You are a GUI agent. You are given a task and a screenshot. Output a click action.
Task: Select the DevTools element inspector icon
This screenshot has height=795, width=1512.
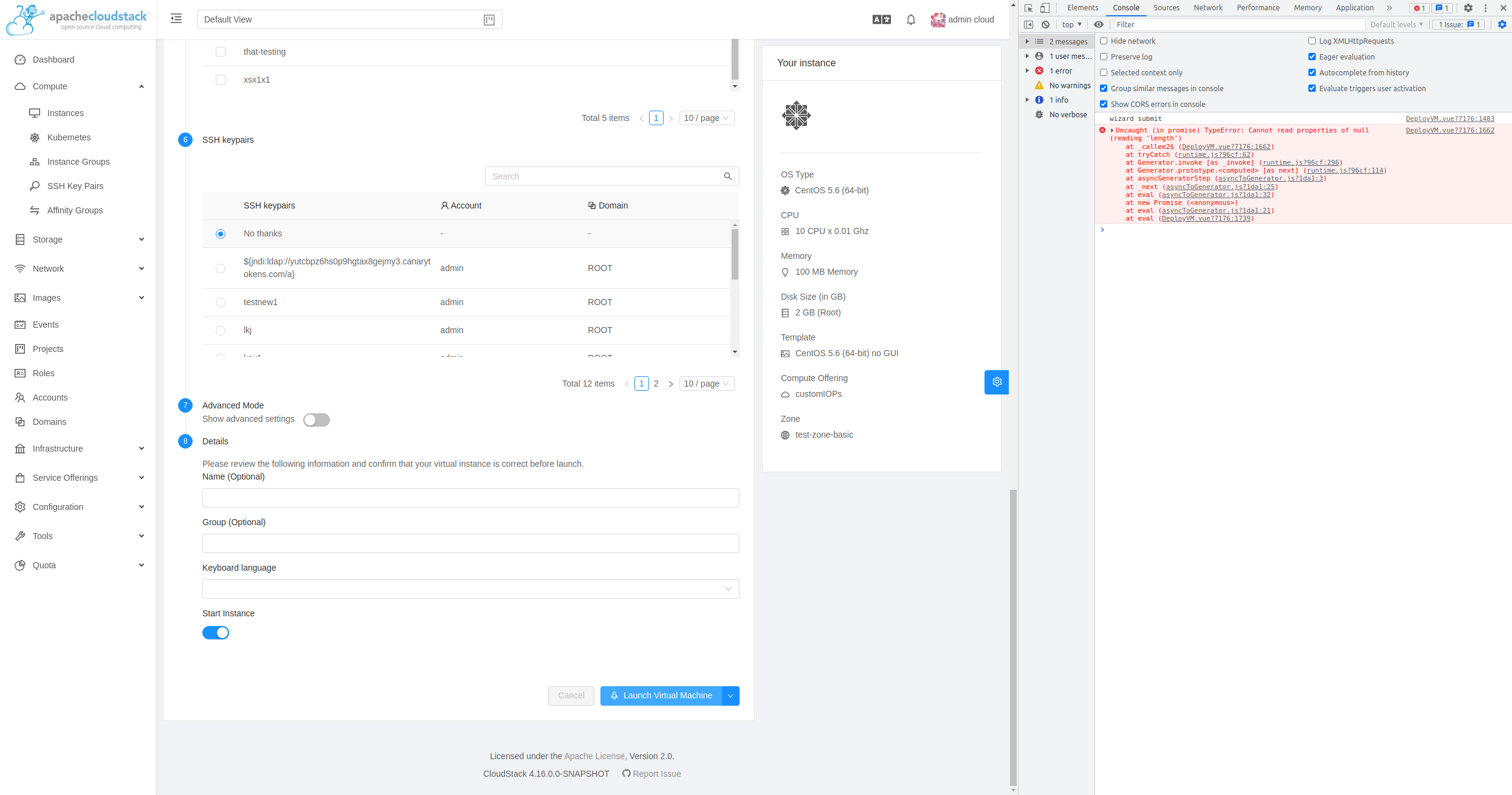(x=1028, y=8)
